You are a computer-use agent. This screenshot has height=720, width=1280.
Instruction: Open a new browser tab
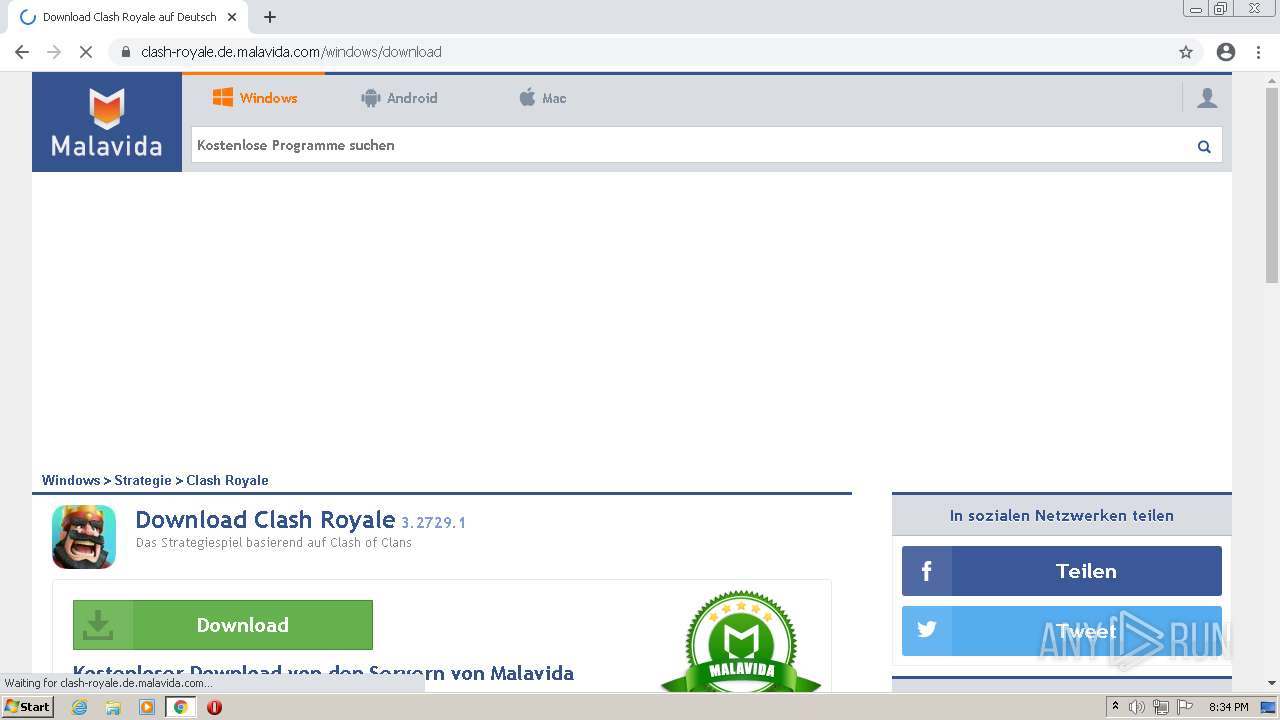pyautogui.click(x=270, y=17)
